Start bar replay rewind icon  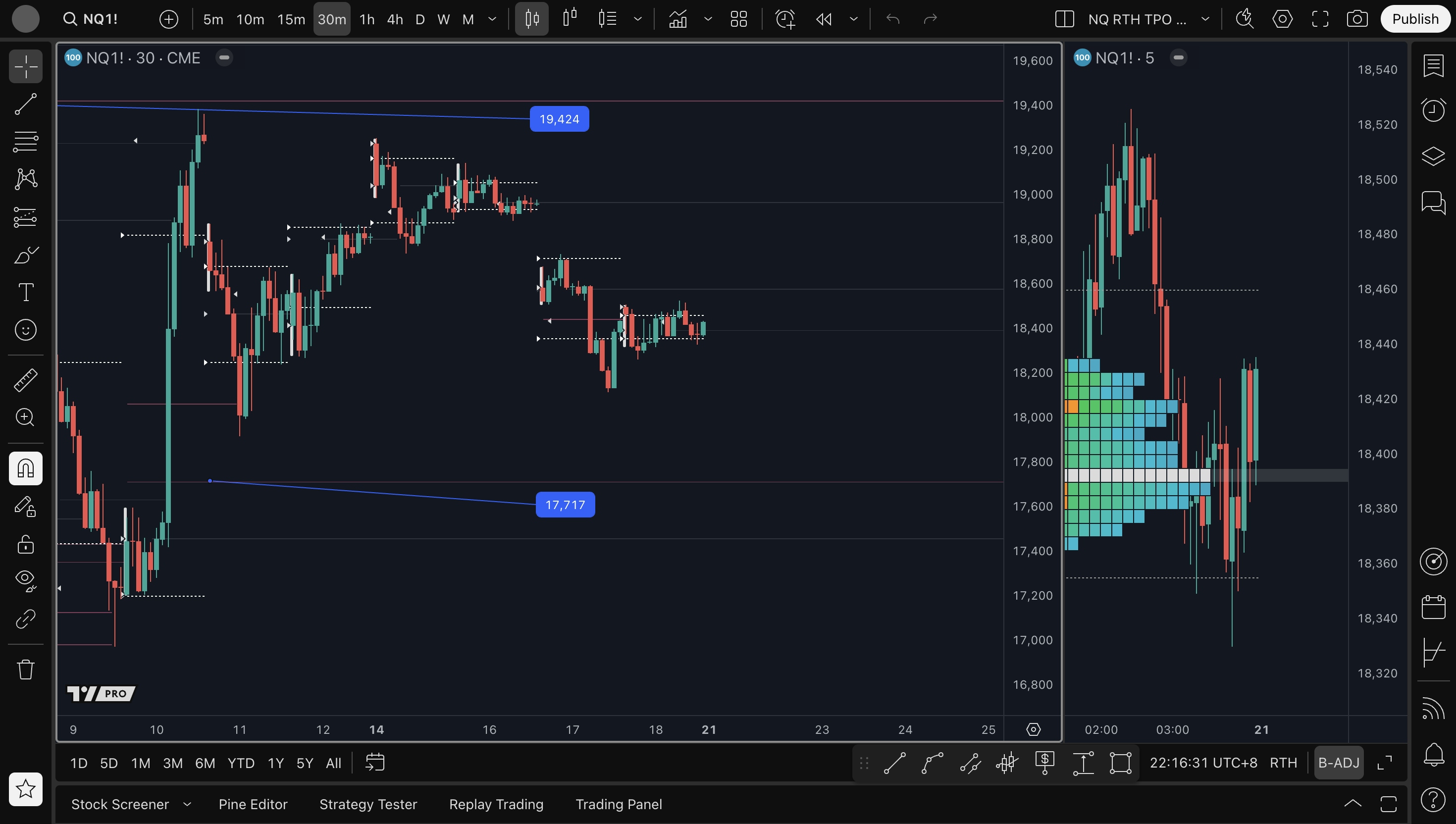[x=824, y=19]
